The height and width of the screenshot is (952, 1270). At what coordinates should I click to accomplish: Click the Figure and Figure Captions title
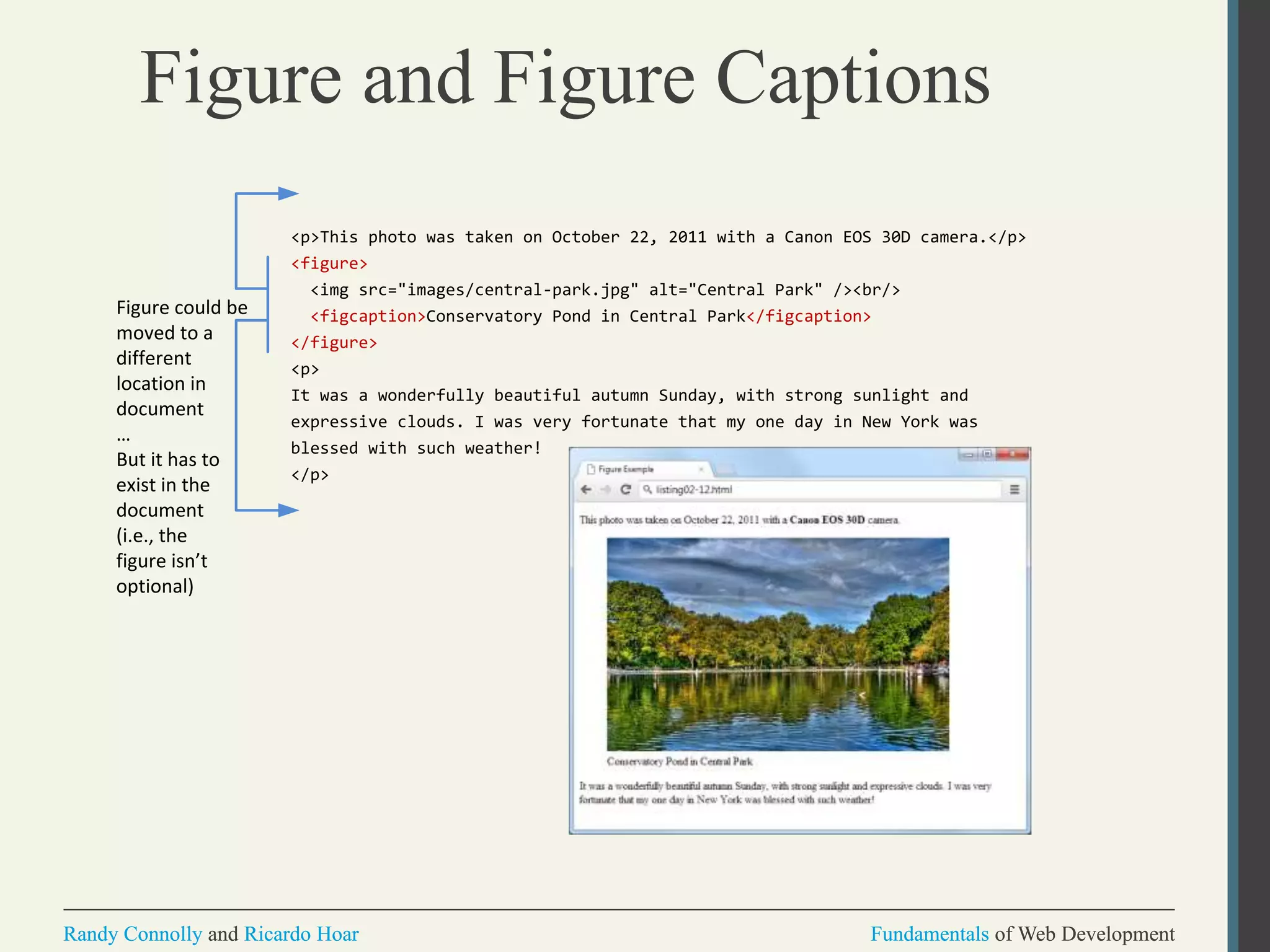click(564, 79)
